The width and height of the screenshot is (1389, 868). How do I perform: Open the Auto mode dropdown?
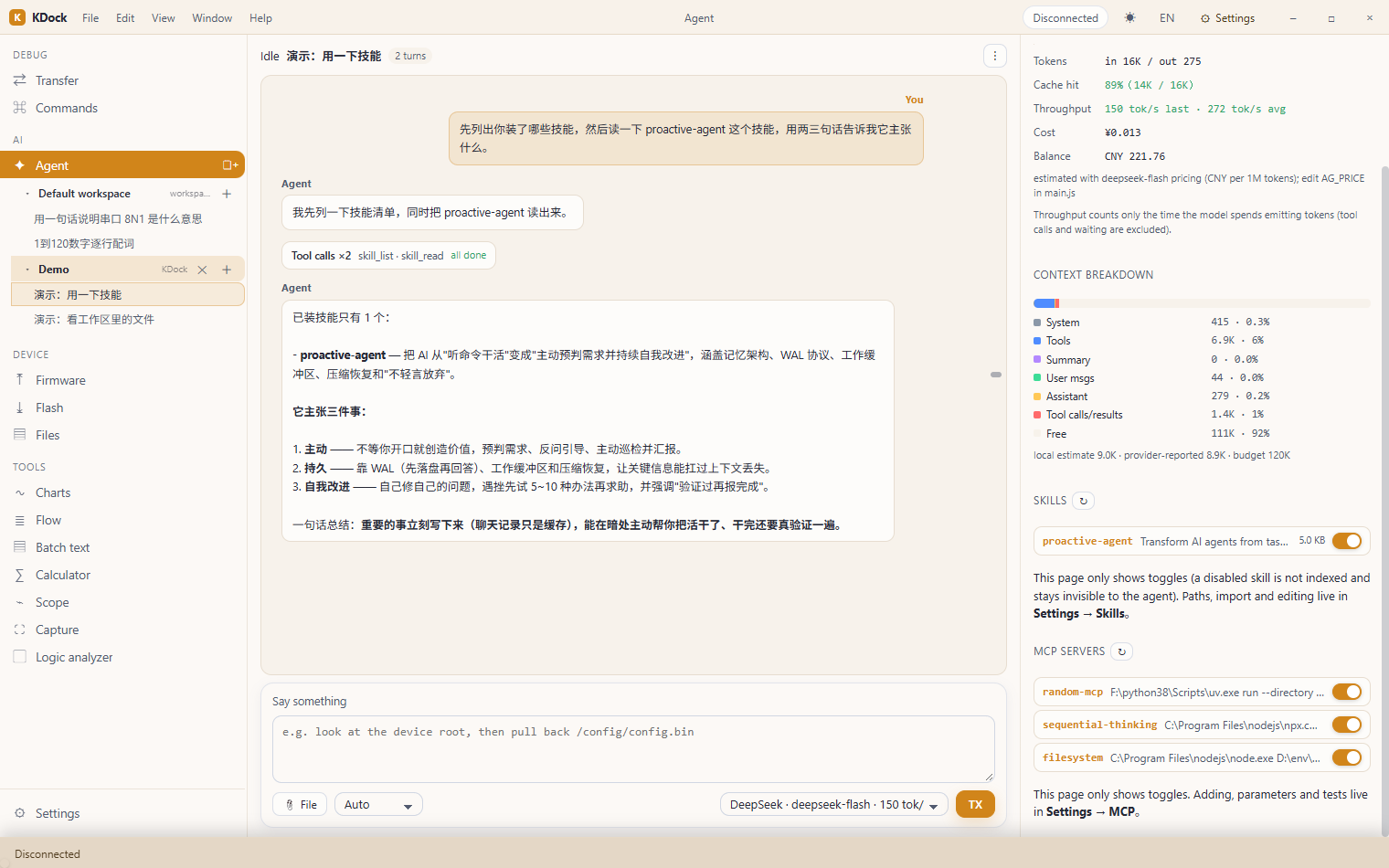coord(378,804)
